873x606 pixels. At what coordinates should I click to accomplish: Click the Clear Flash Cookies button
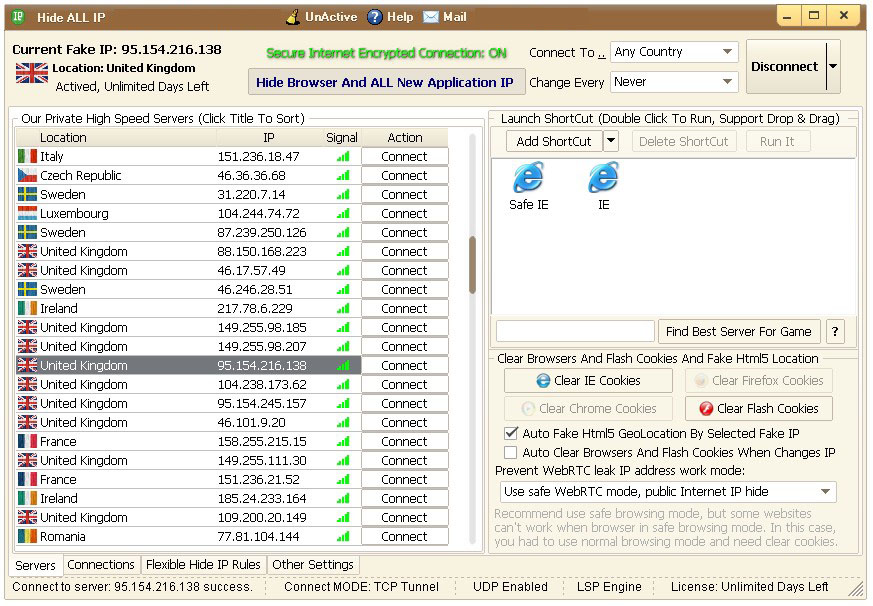(759, 408)
